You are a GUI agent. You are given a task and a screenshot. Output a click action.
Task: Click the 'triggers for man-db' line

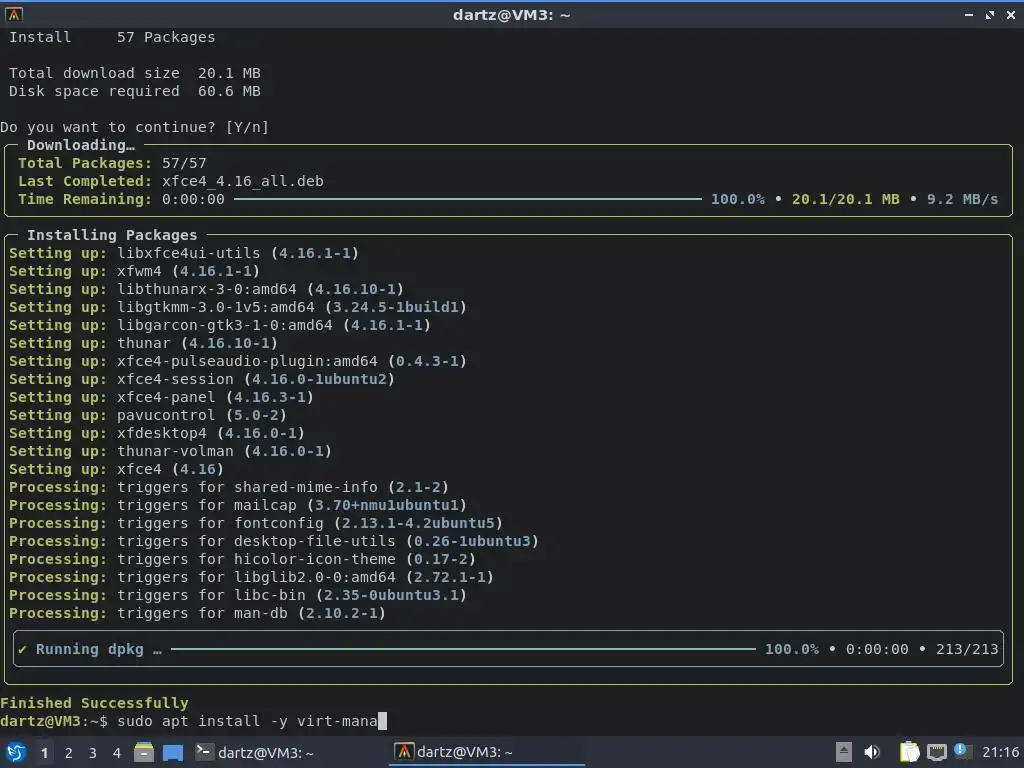click(x=197, y=613)
